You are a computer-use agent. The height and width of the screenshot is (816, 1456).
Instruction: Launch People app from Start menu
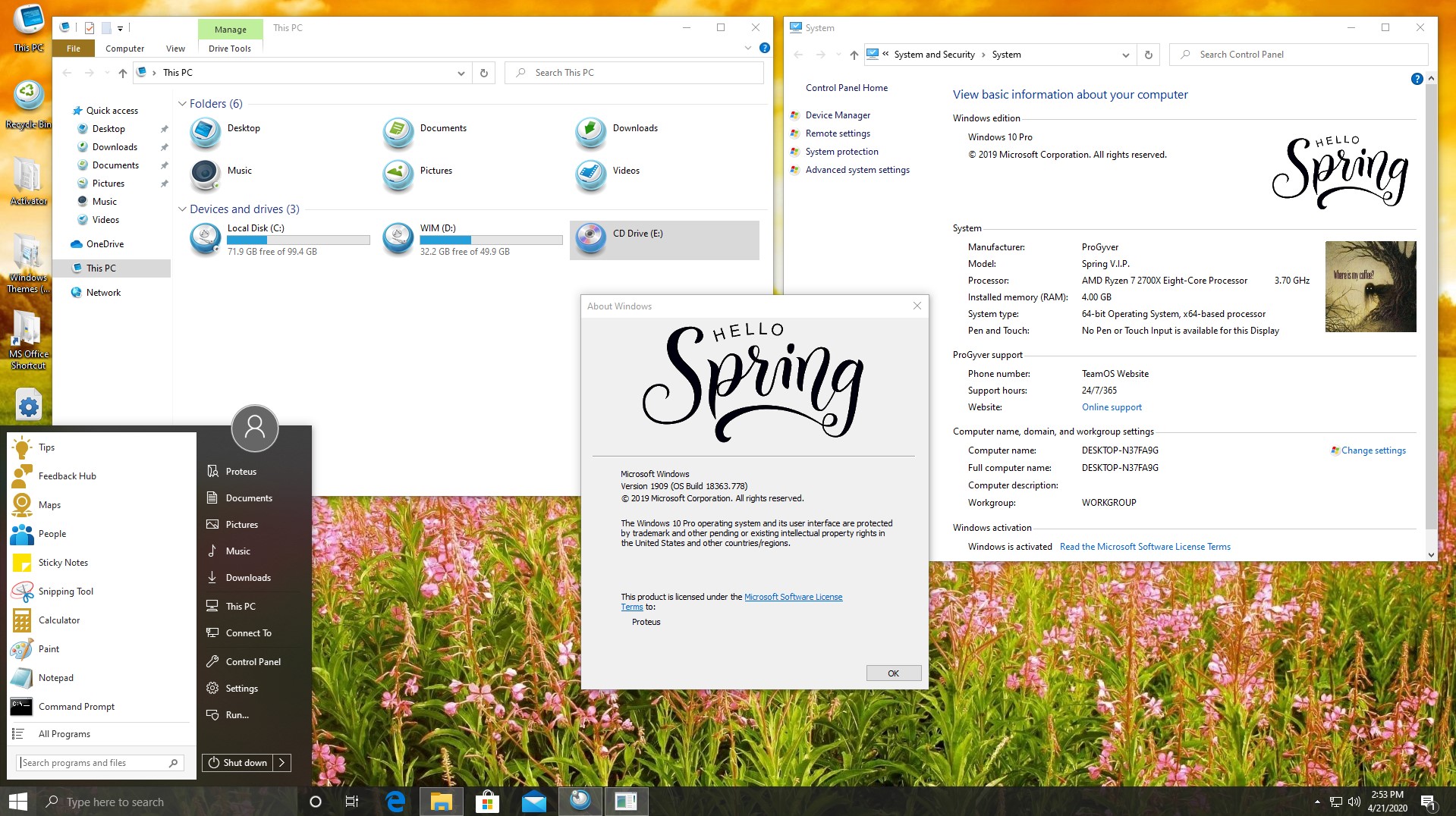102,534
